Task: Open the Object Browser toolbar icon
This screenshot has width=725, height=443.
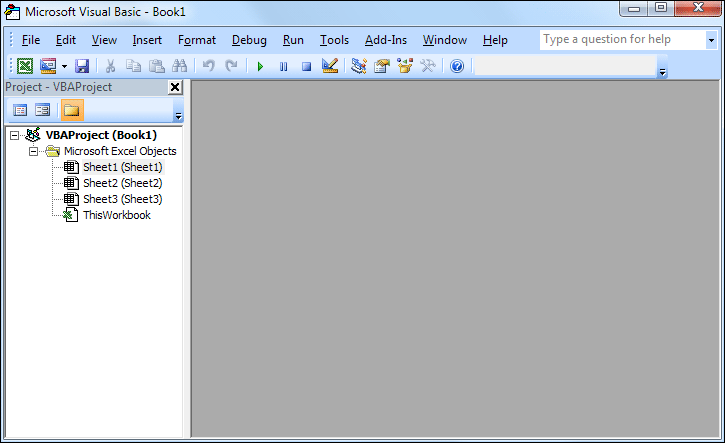Action: 405,66
